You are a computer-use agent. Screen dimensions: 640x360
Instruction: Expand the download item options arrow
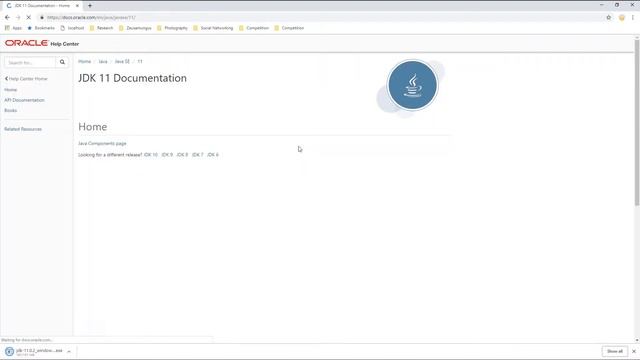point(69,351)
